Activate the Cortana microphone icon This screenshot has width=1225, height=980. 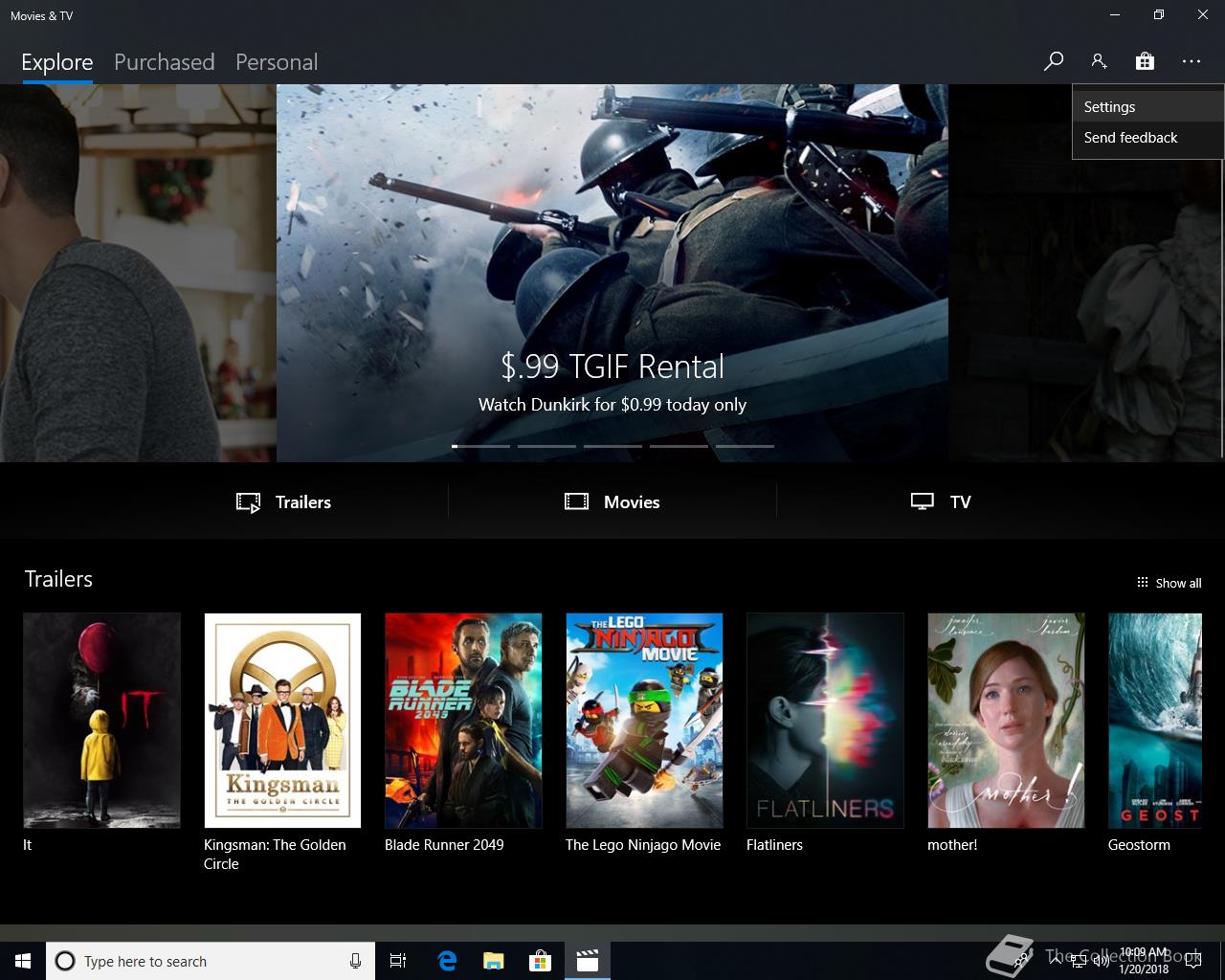click(x=355, y=961)
